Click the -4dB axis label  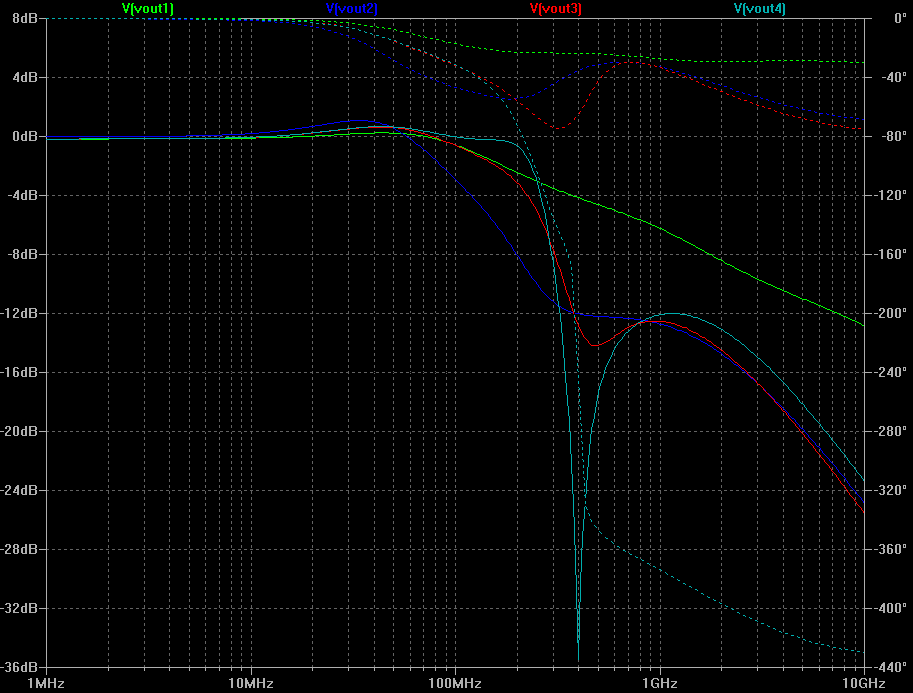click(22, 195)
